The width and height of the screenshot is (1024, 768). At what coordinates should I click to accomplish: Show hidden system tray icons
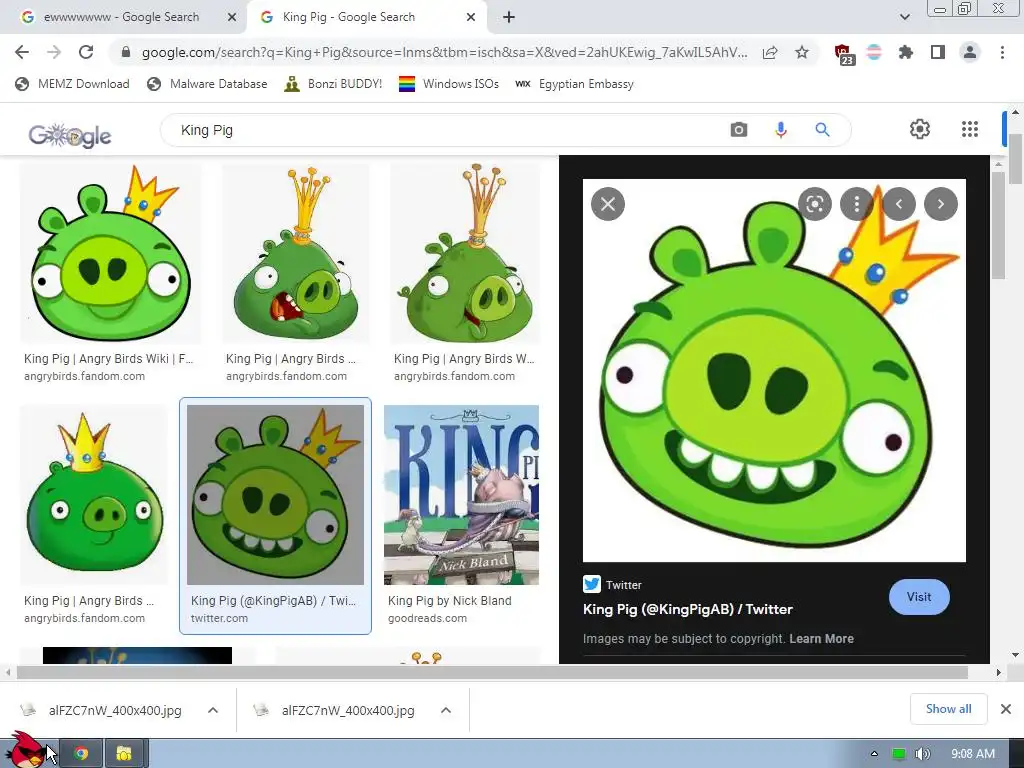874,754
